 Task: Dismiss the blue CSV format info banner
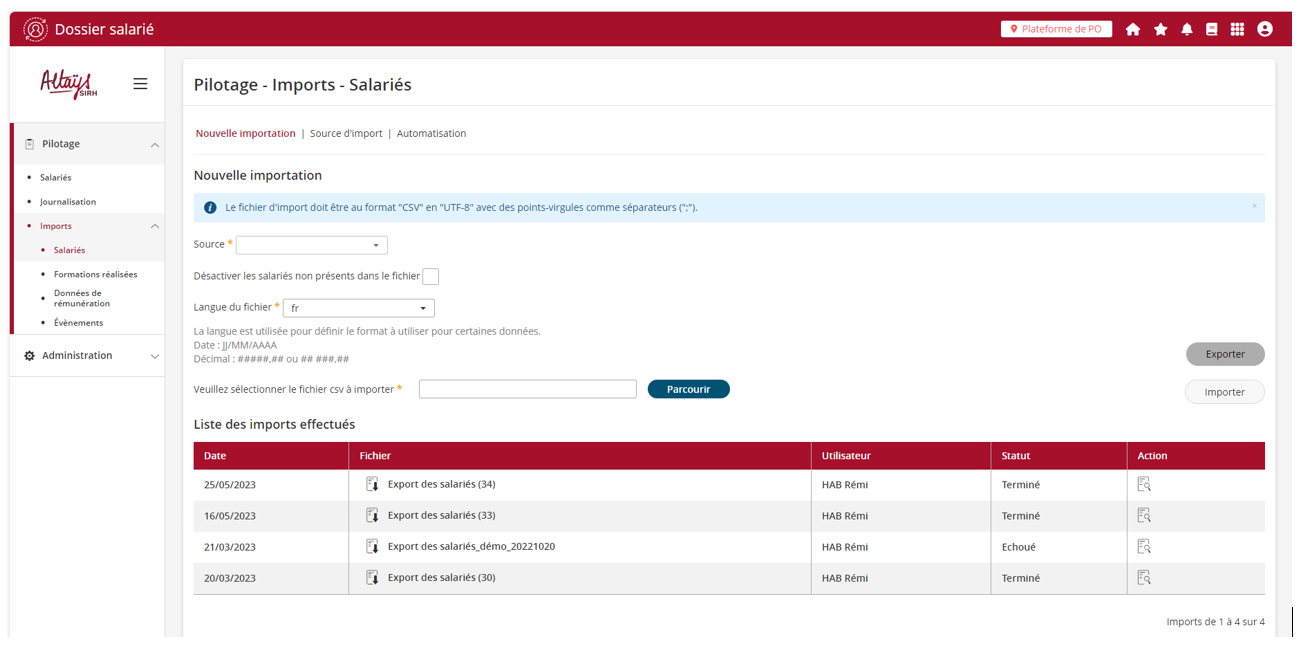pos(1254,207)
